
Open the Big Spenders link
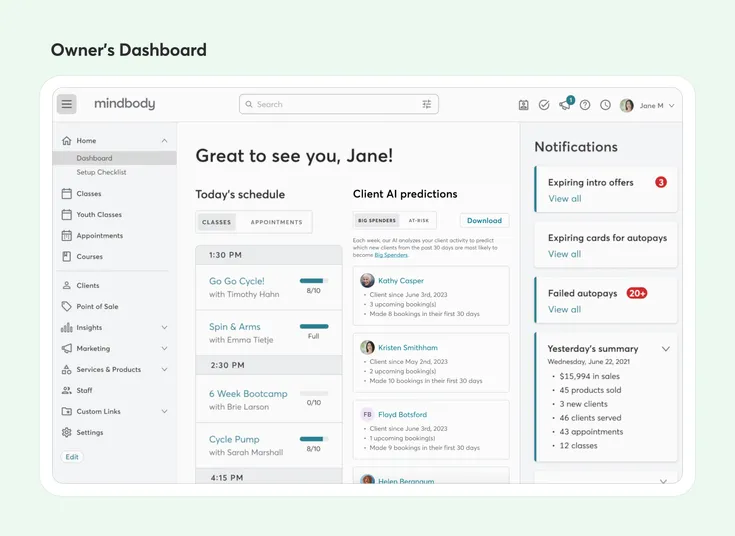point(391,255)
